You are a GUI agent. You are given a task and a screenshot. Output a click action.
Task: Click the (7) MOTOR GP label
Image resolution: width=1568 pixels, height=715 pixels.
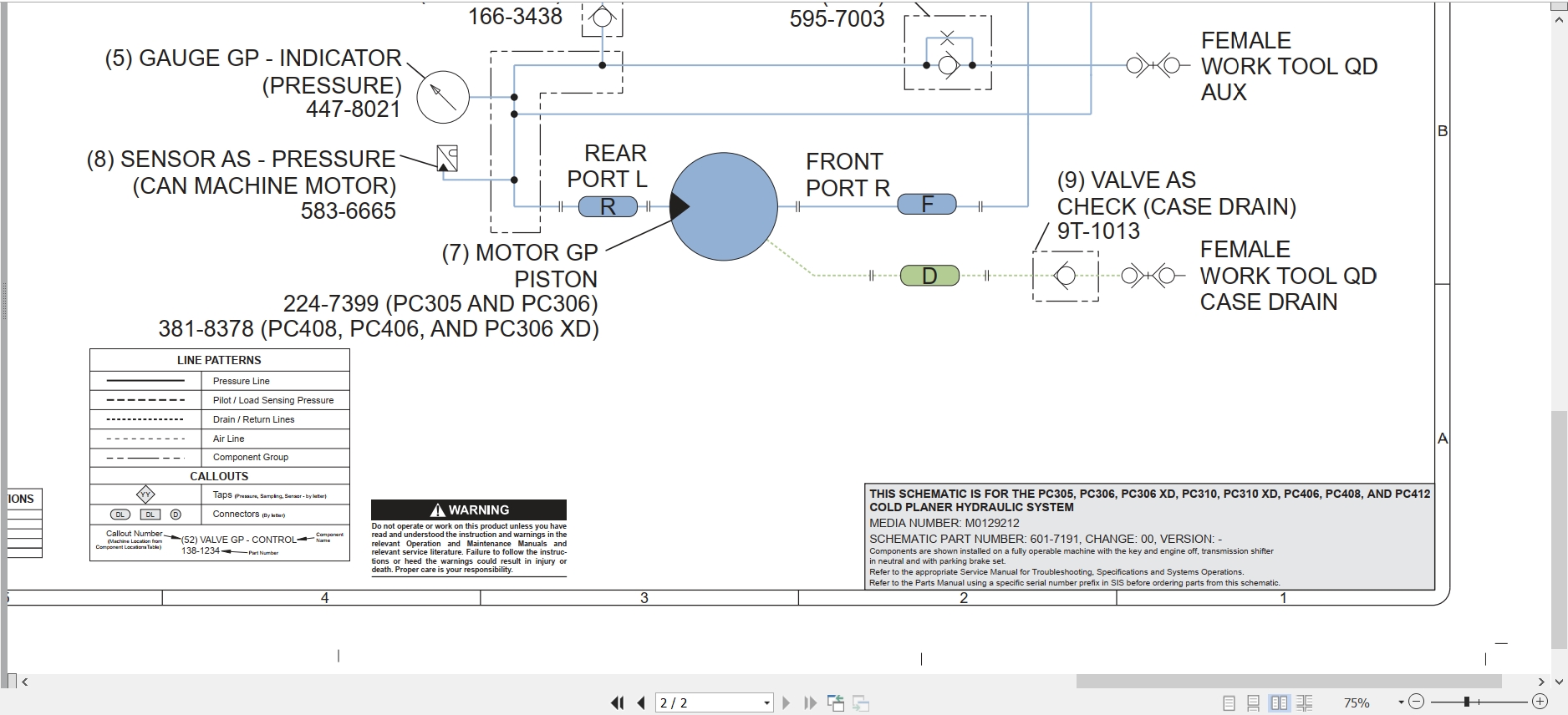[520, 253]
